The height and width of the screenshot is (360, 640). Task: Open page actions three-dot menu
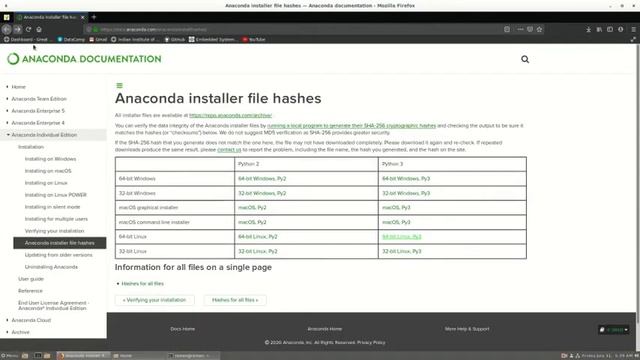tap(520, 29)
